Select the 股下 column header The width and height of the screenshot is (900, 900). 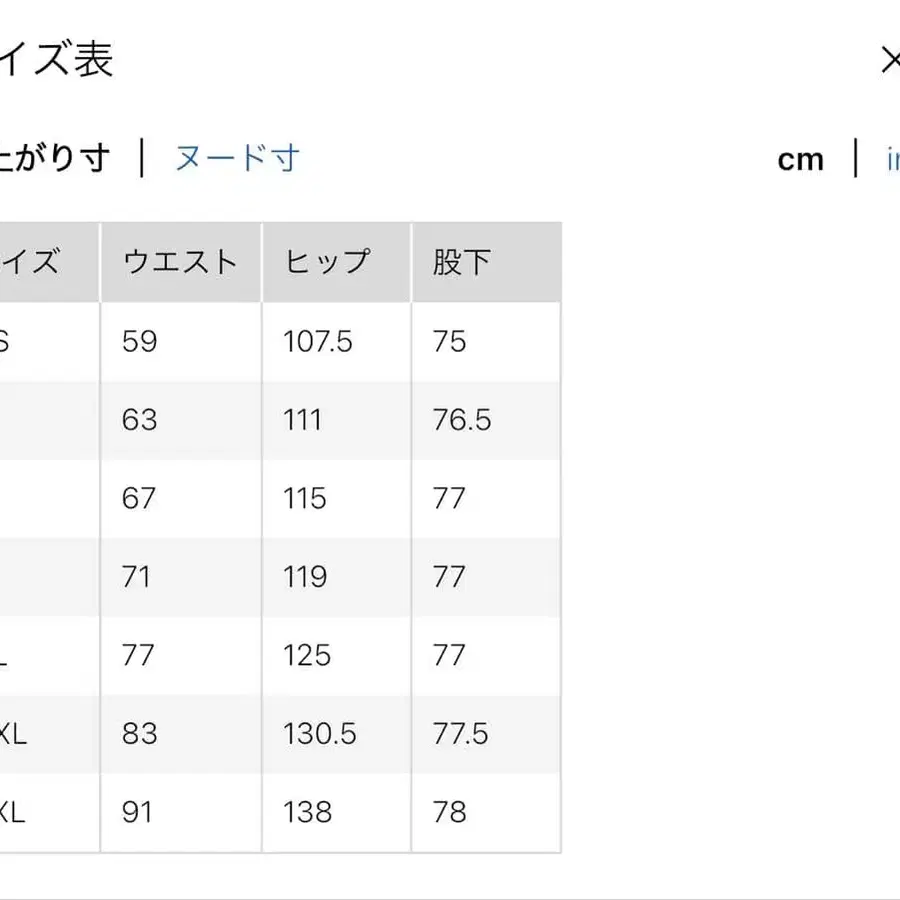click(465, 260)
